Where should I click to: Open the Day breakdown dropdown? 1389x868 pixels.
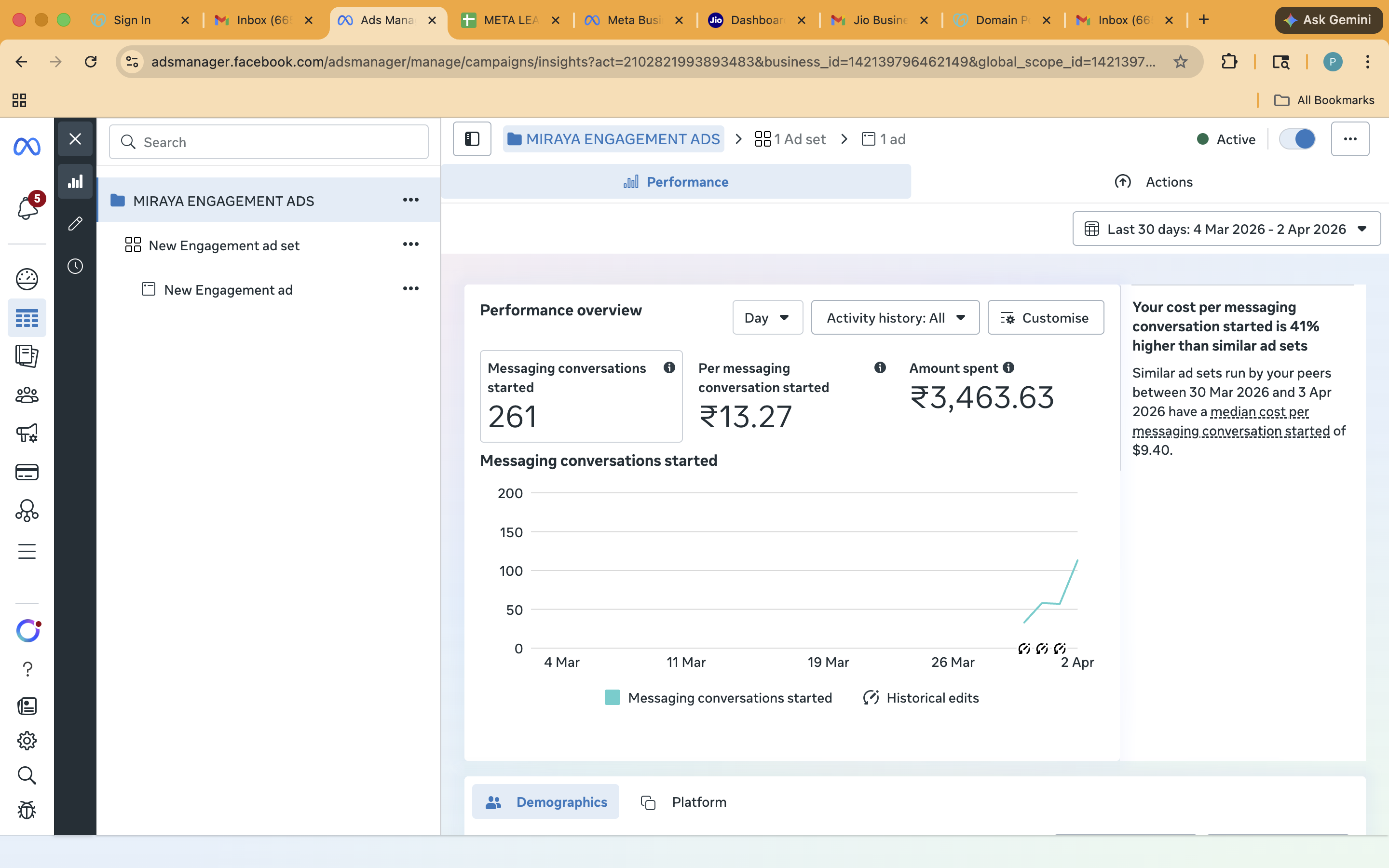tap(767, 317)
